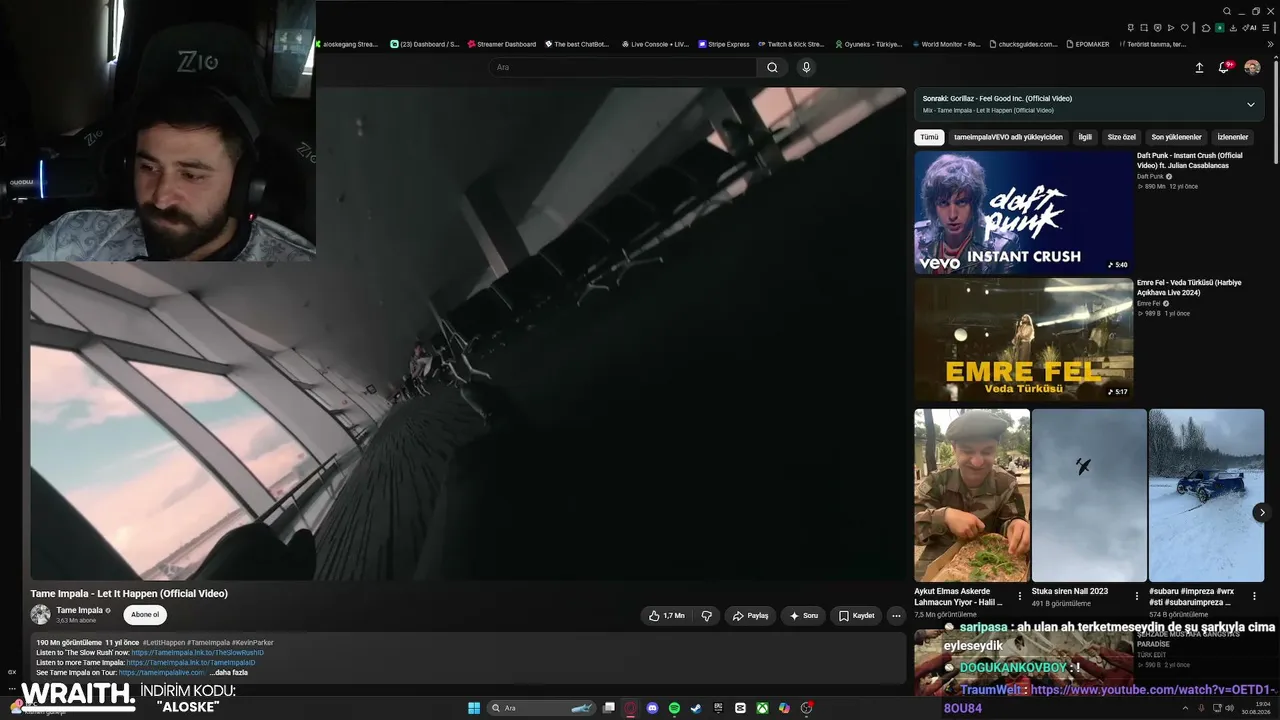Select 'tameimpalaVEVO adlı yükleyiciden' chip
The image size is (1280, 720).
1008,137
